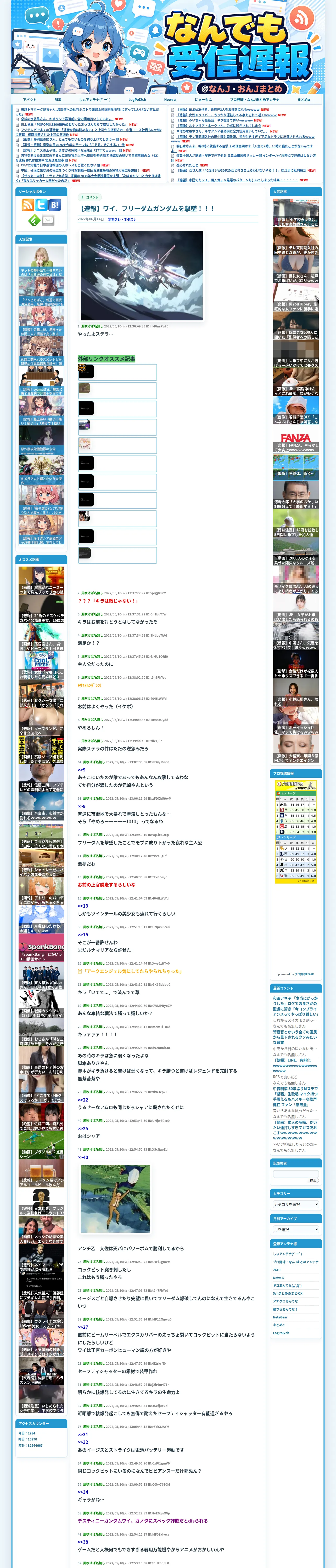Viewport: 336px width, 1568px height.
Task: Click the gray mail envelope icon
Action: click(48, 220)
